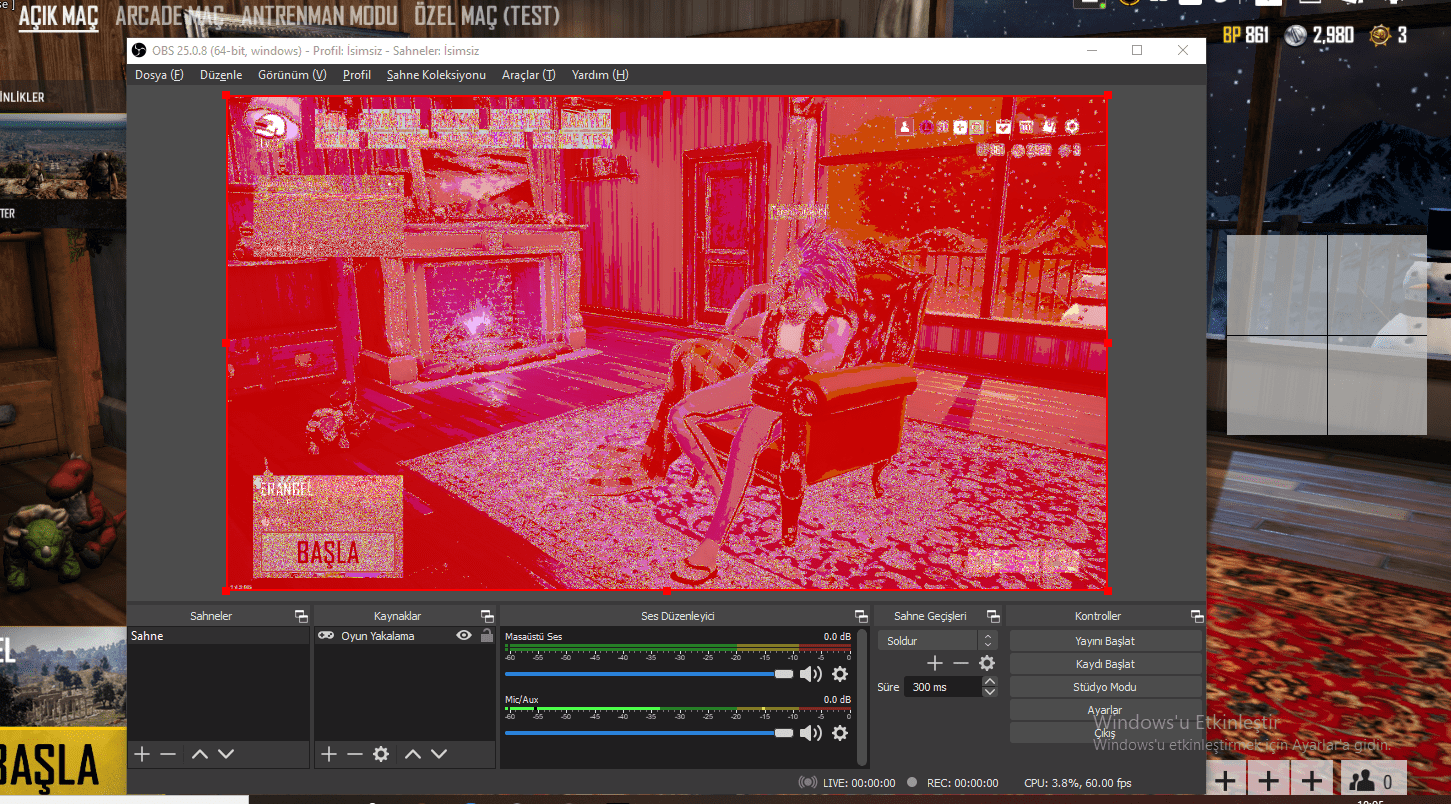The width and height of the screenshot is (1451, 804).
Task: Click the Süre 300 ms input field
Action: 944,687
